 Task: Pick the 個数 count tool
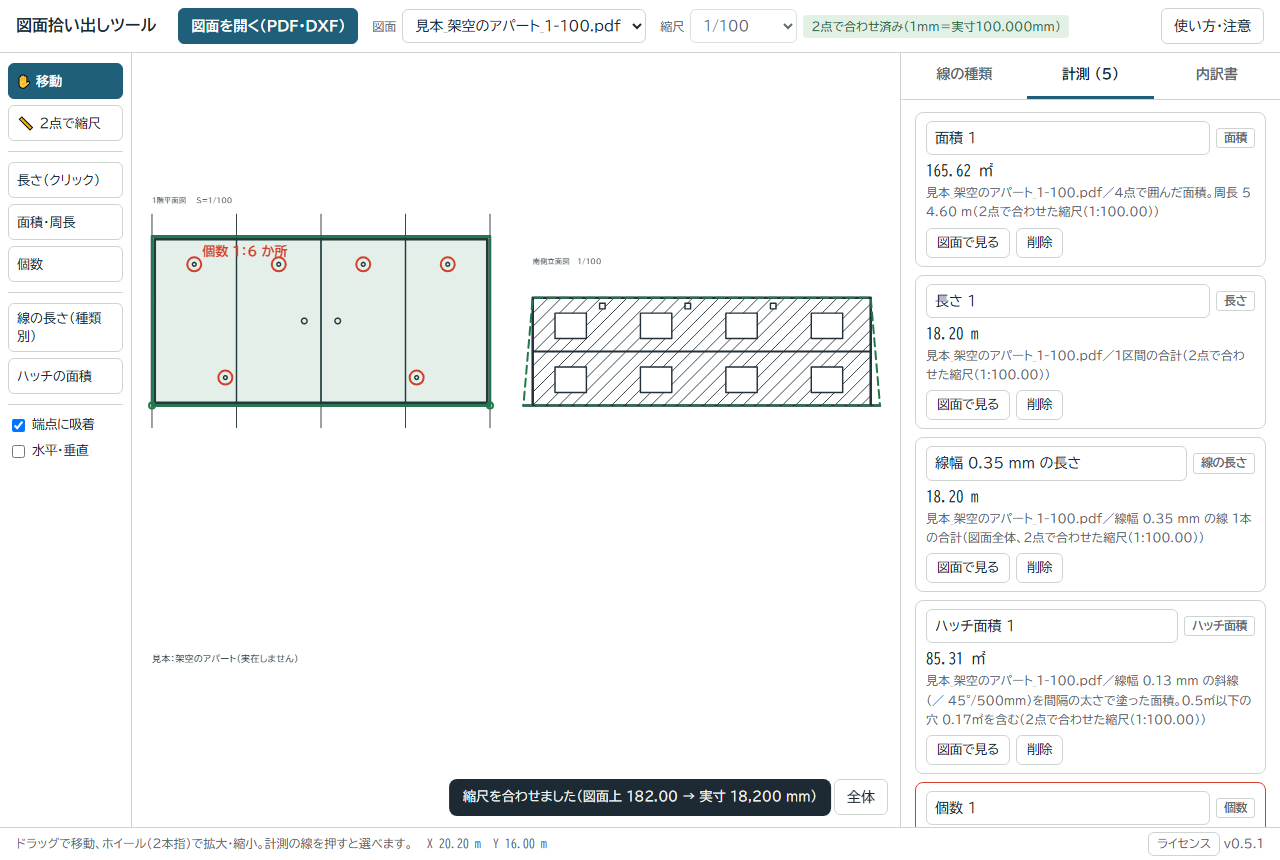click(65, 264)
